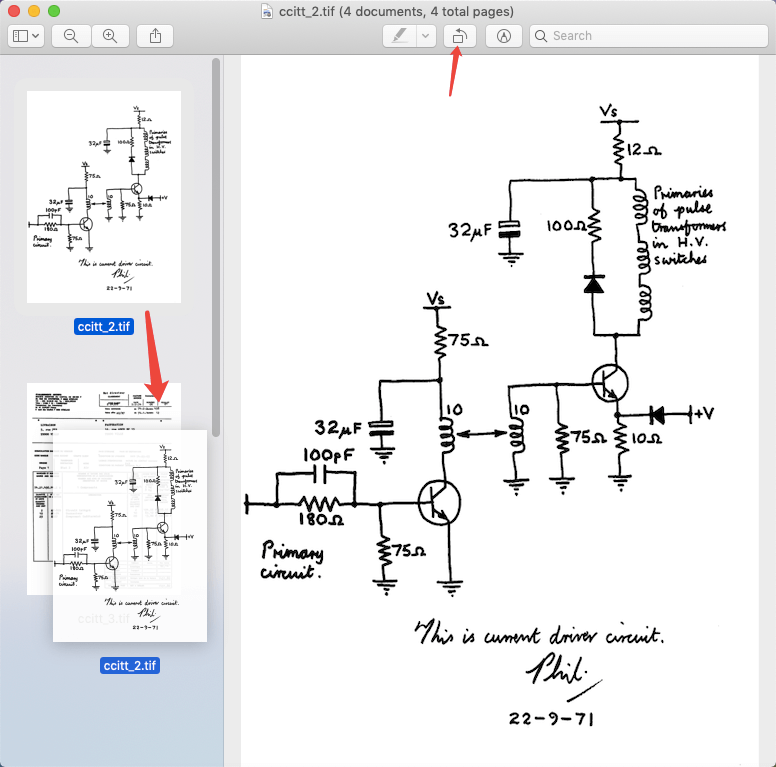Click the "This is current driver circuit" caption
This screenshot has height=767, width=776.
point(540,634)
